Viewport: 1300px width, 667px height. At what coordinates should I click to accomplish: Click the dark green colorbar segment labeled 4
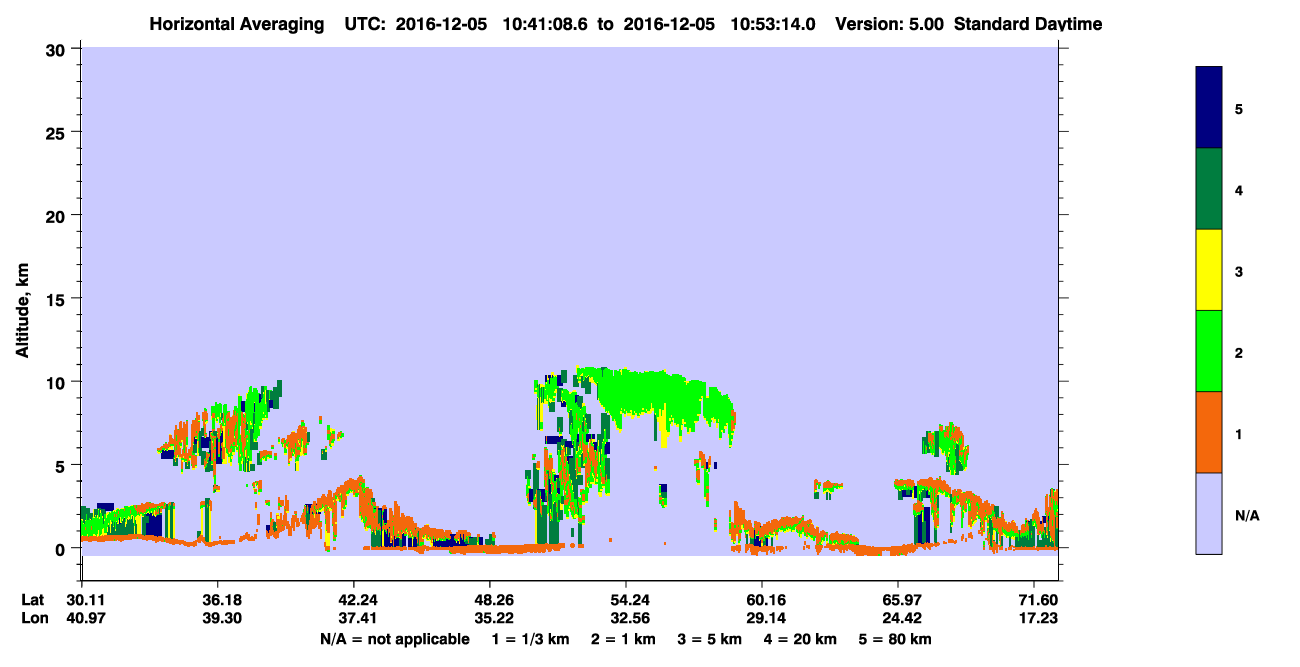(1209, 189)
